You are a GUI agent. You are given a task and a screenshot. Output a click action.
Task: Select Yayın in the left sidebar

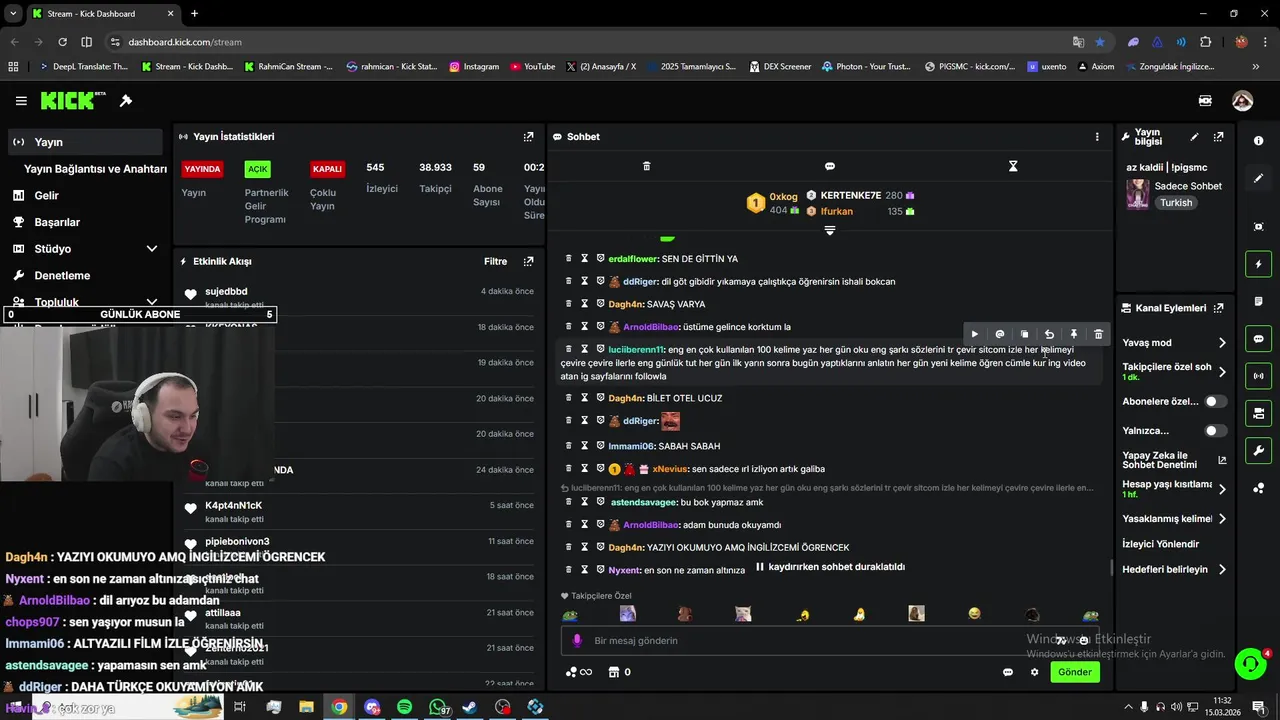(x=84, y=142)
